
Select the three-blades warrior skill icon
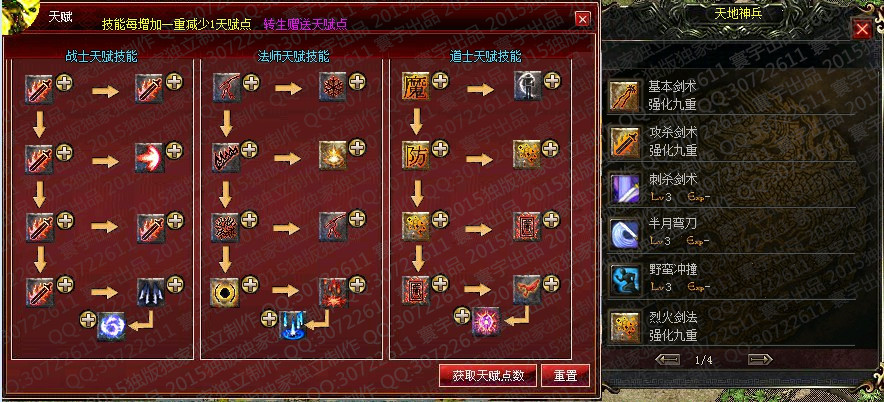click(151, 291)
